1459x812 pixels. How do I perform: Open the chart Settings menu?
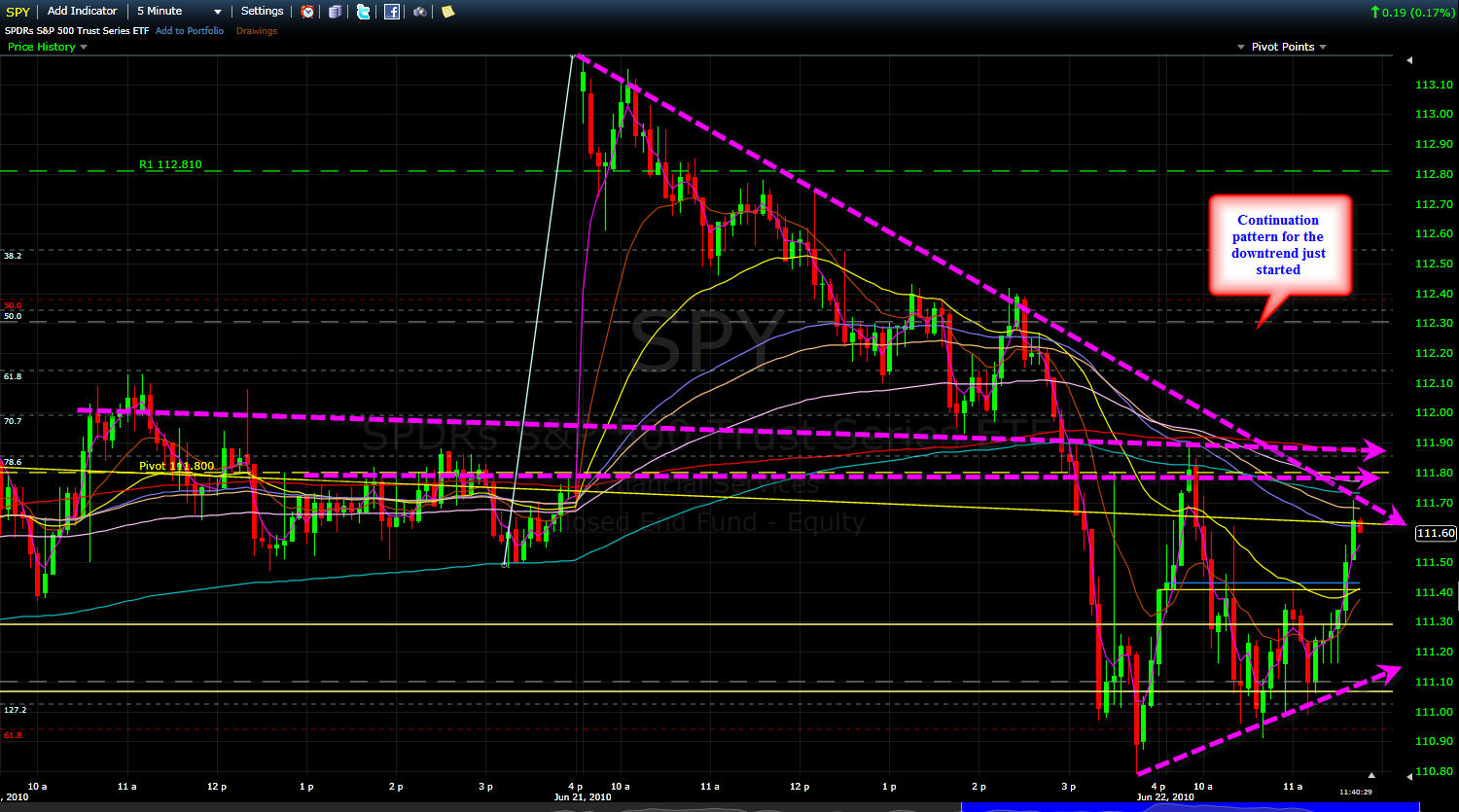(263, 11)
